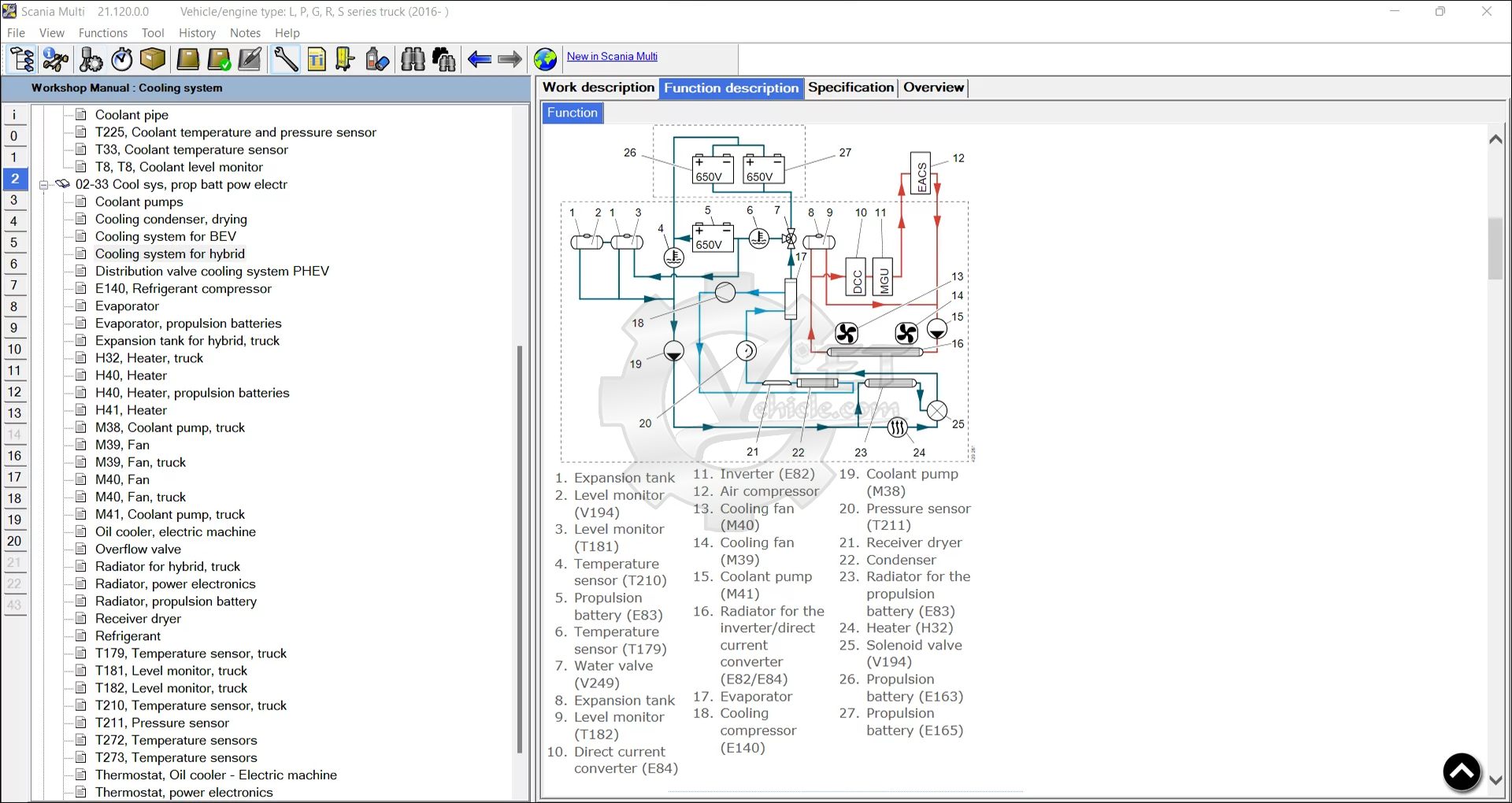Open Distribution valve cooling system PHEV
The height and width of the screenshot is (803, 1512).
(212, 271)
